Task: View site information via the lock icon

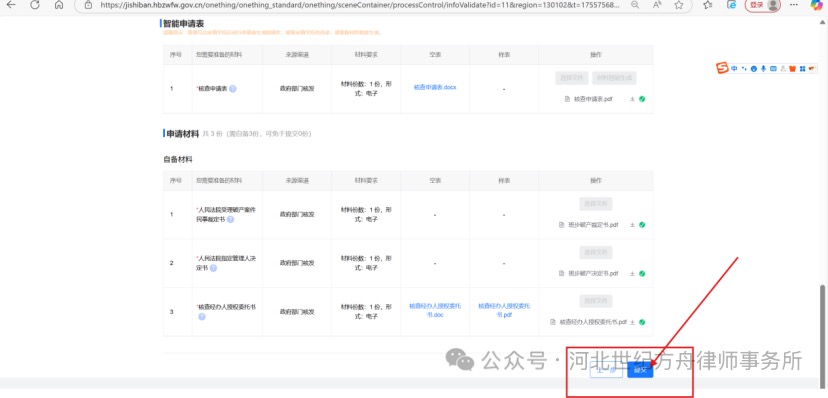Action: (x=89, y=5)
